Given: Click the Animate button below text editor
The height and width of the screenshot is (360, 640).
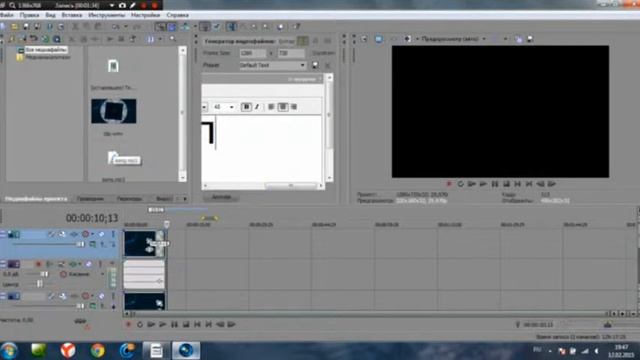Looking at the screenshot, I should (222, 197).
